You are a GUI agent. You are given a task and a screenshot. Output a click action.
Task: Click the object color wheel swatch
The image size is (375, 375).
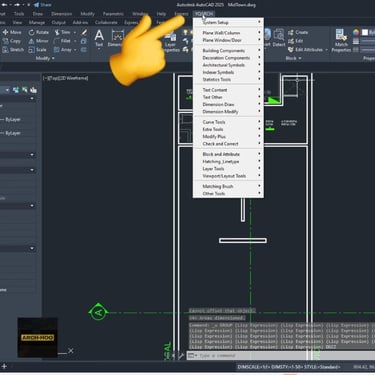pyautogui.click(x=356, y=32)
